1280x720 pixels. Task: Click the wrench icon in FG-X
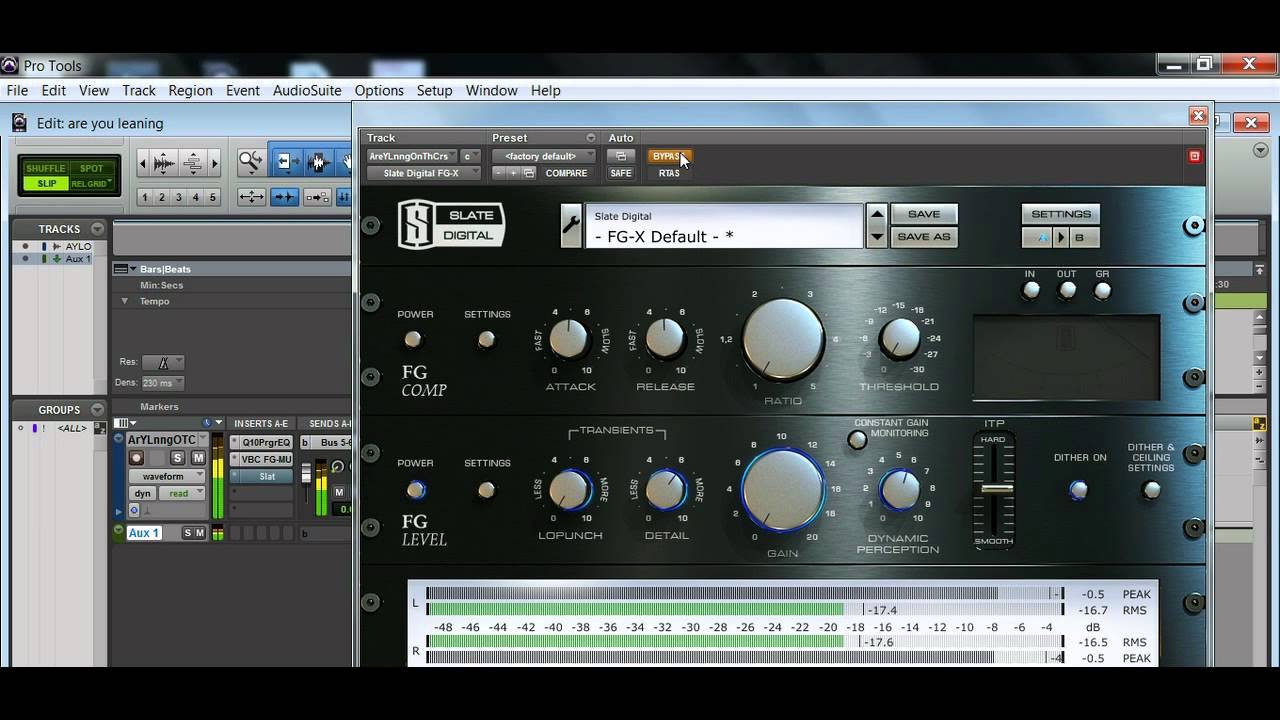point(571,225)
